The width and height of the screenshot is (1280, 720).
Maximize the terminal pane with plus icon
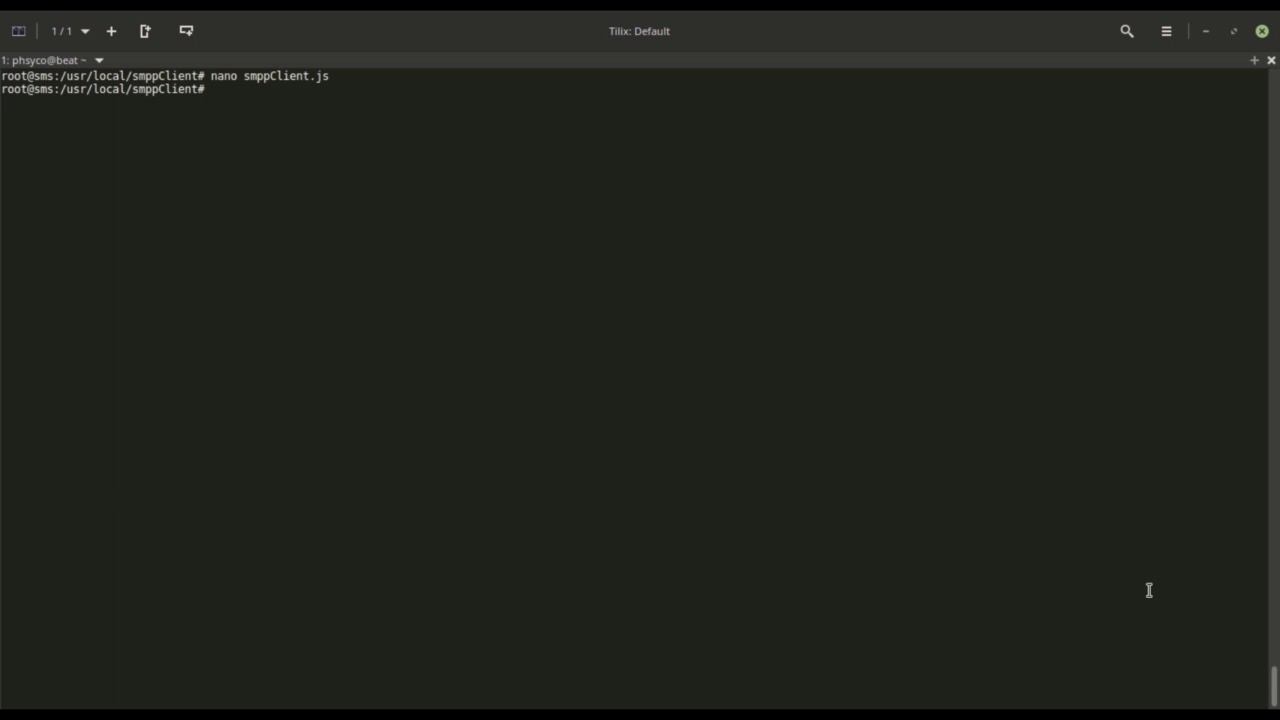(x=1254, y=60)
